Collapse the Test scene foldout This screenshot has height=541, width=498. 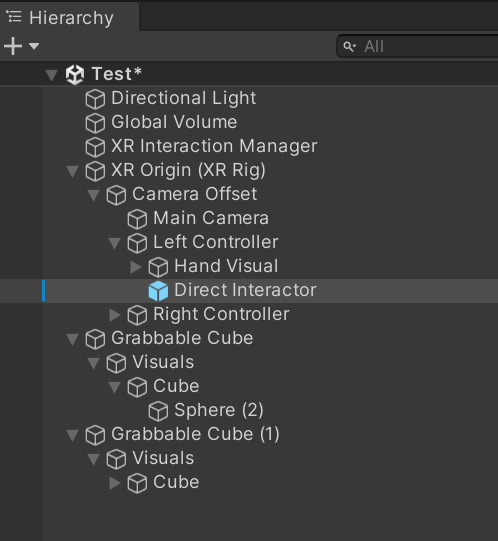pyautogui.click(x=51, y=75)
